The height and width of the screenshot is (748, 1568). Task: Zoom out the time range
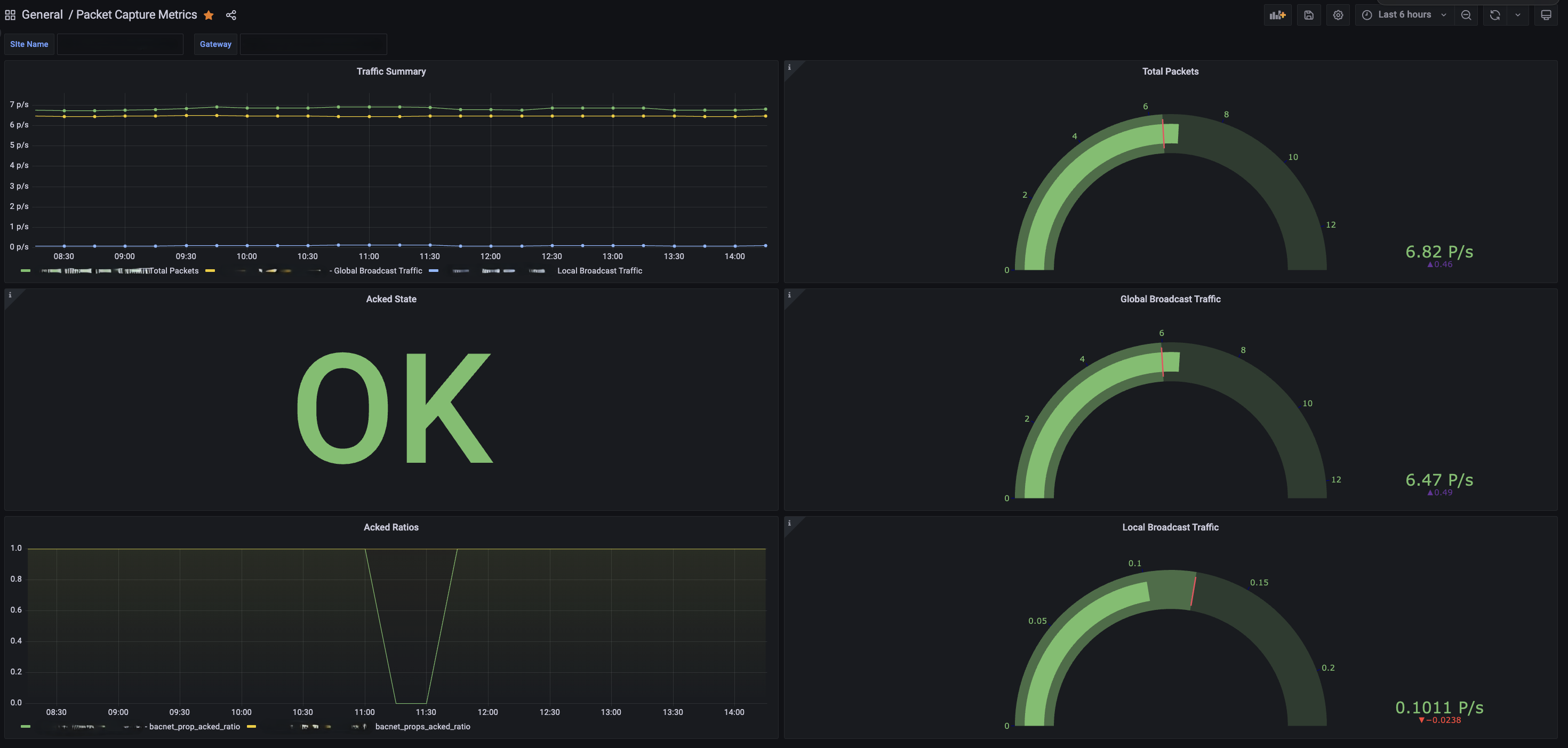coord(1466,15)
